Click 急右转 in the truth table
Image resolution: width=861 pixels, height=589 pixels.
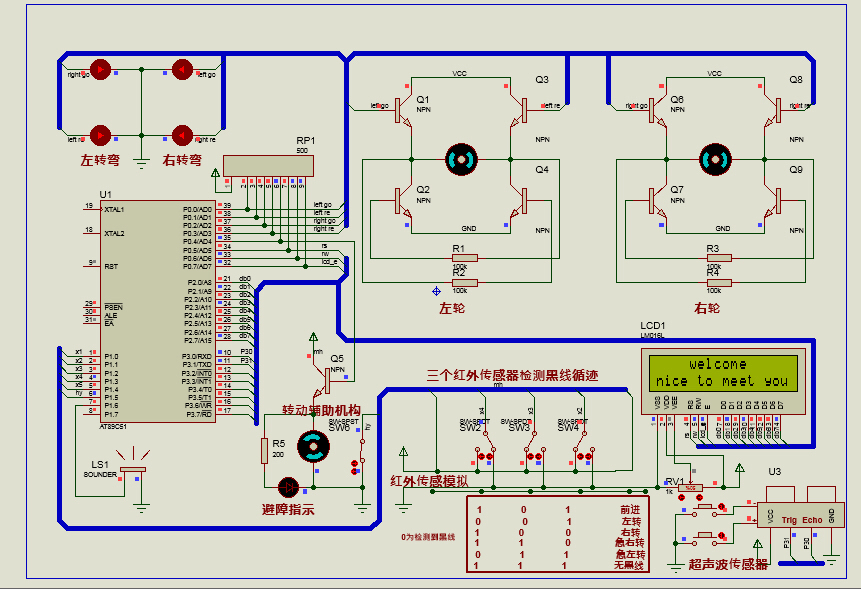point(630,543)
